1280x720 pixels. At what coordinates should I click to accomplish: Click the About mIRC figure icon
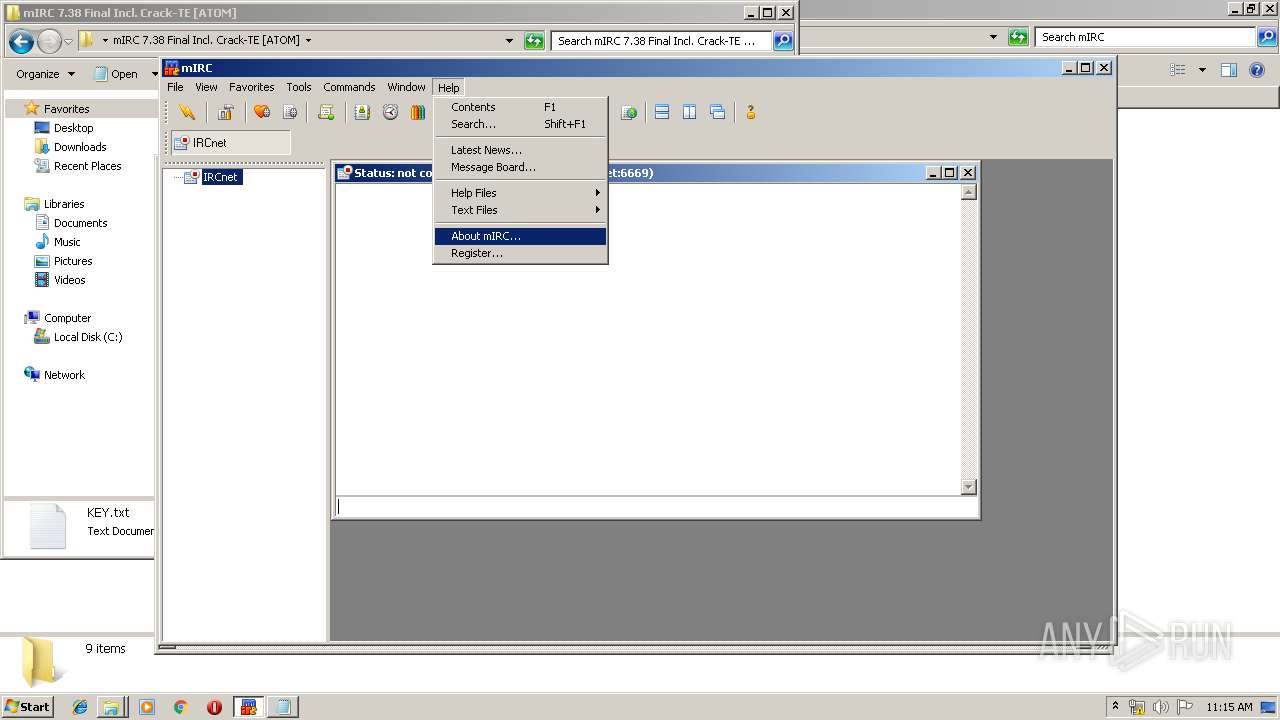click(x=750, y=112)
